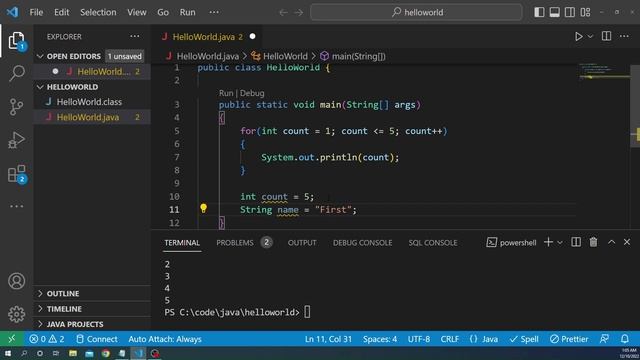This screenshot has width=640, height=360.
Task: Maximize the panel size chevron
Action: pos(611,242)
